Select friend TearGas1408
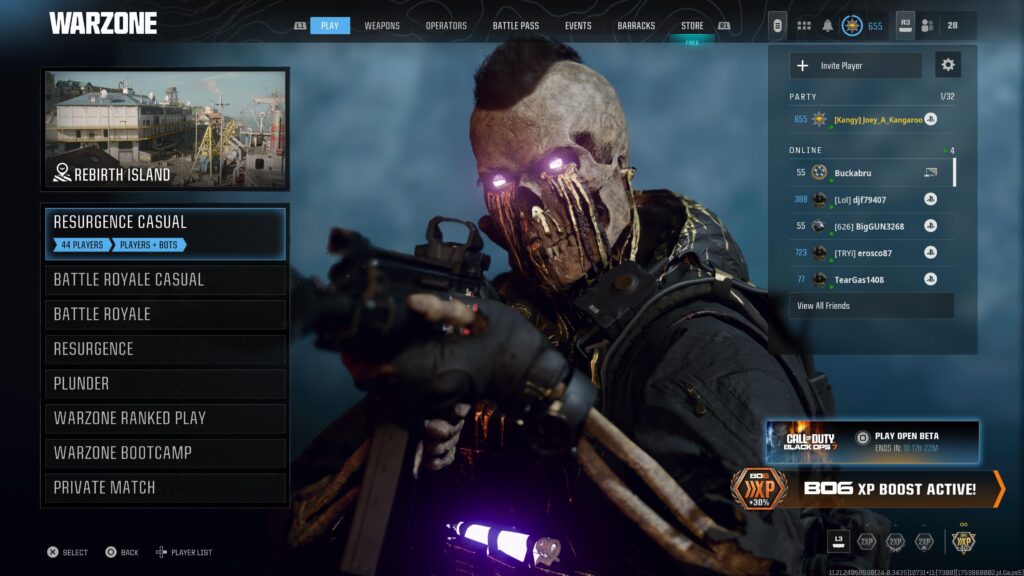 coord(871,280)
